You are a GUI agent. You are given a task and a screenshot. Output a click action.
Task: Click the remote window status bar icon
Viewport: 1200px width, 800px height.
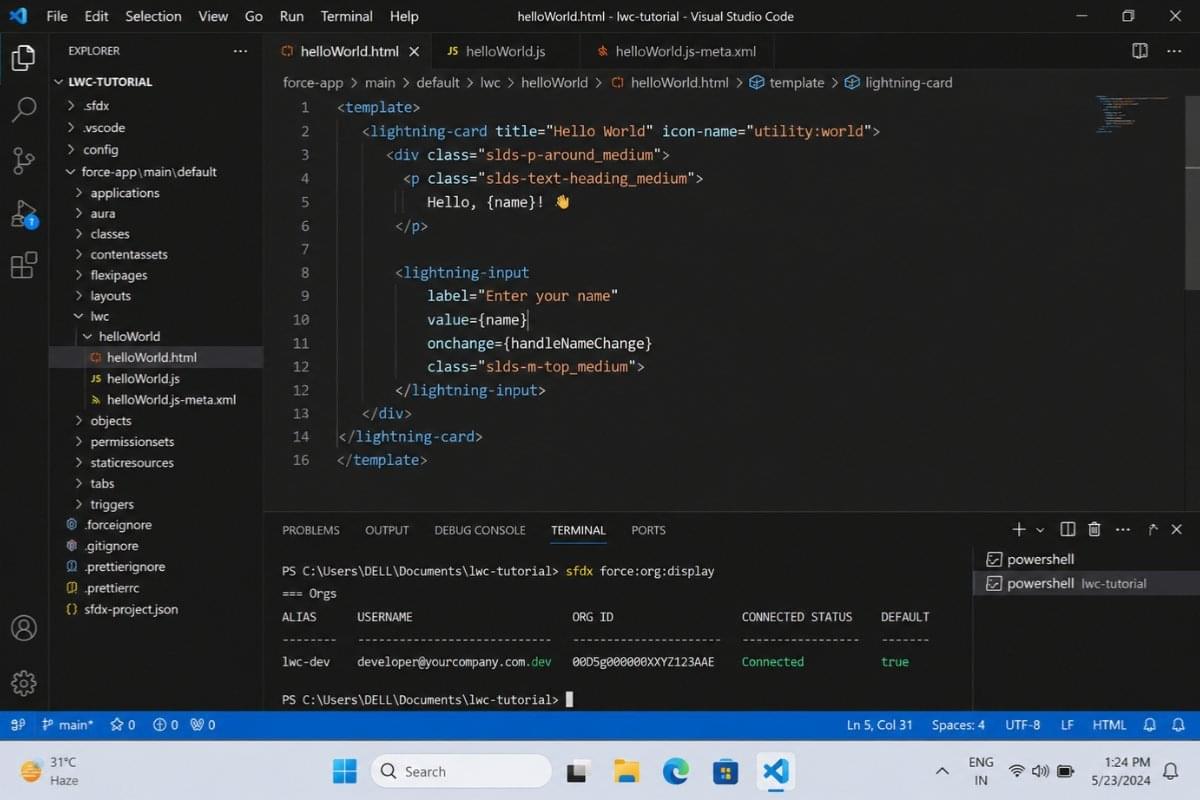point(17,725)
